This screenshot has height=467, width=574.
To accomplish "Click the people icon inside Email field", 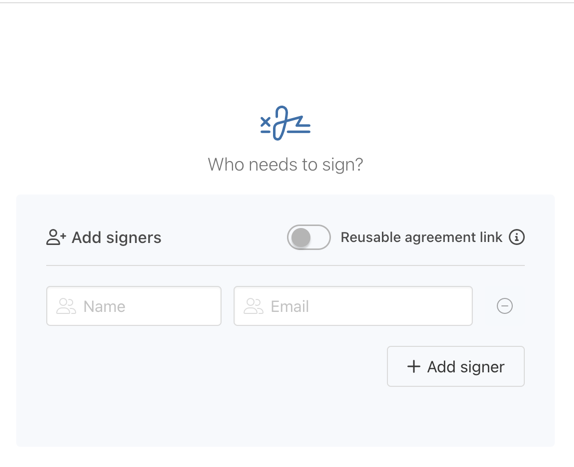I will pos(253,306).
